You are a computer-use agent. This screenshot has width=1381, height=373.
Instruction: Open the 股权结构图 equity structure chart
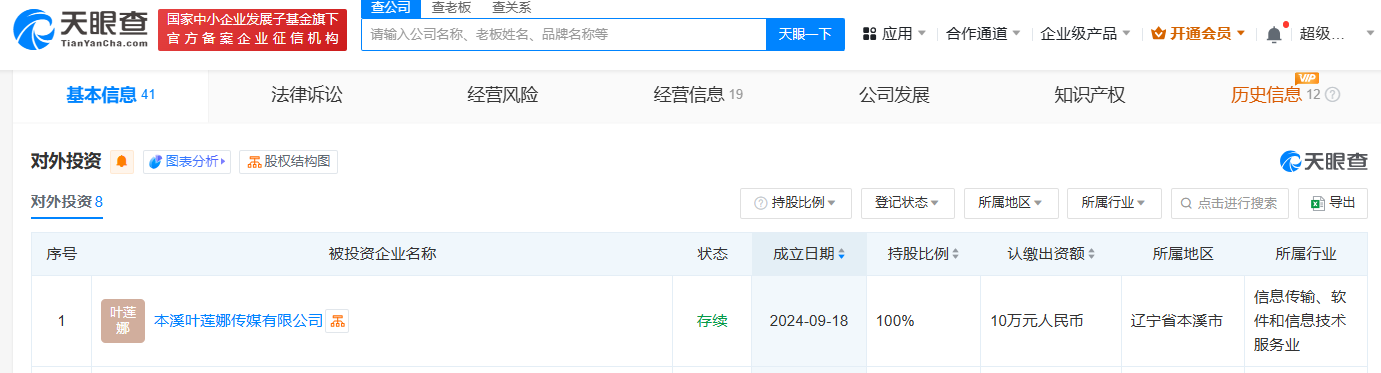click(x=288, y=161)
